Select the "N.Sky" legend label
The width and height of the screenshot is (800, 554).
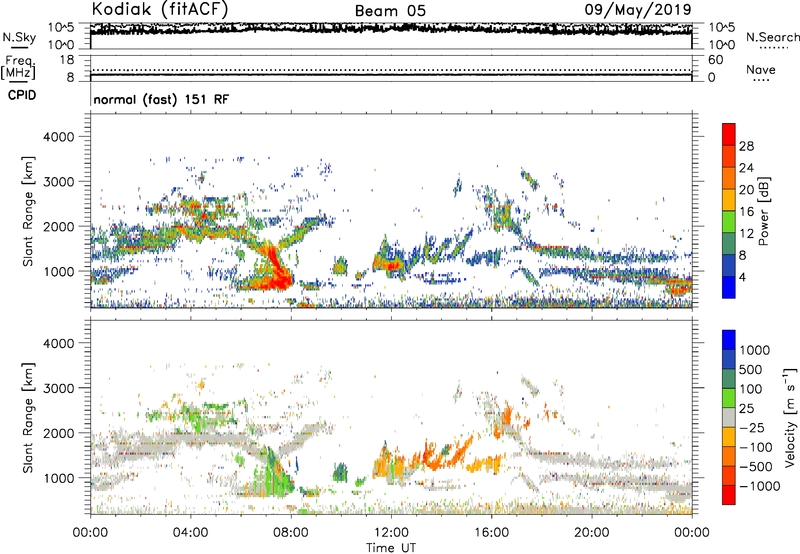[19, 37]
